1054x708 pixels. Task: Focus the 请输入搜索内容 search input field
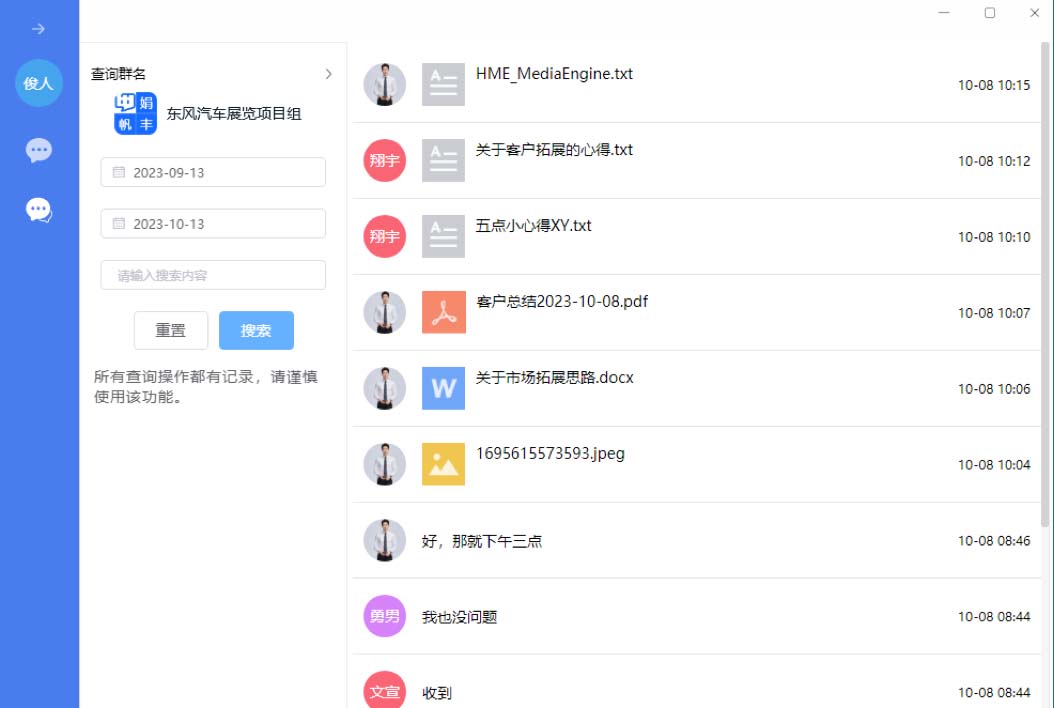(213, 275)
